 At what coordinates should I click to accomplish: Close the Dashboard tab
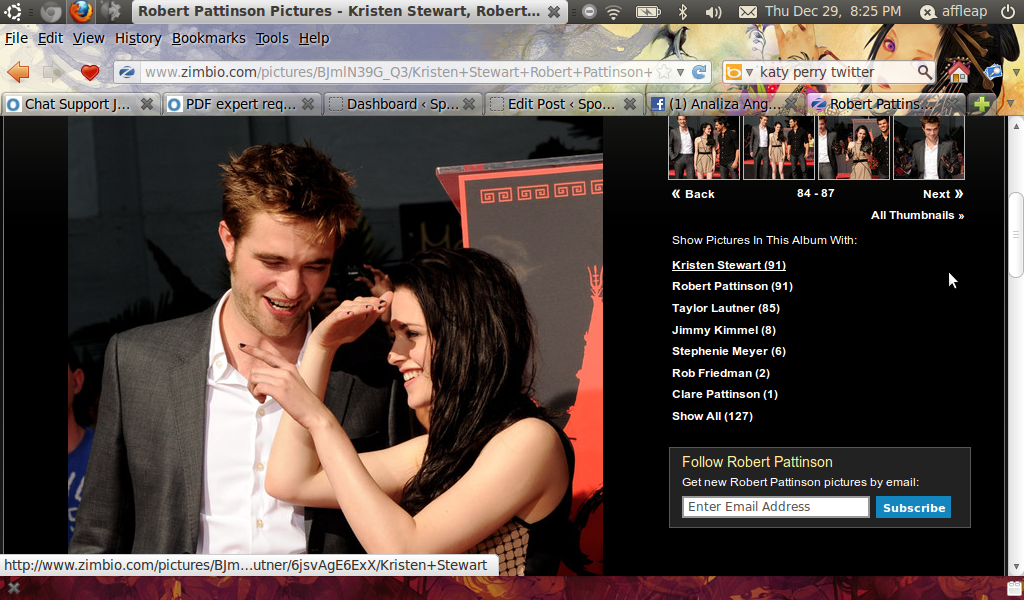[469, 104]
